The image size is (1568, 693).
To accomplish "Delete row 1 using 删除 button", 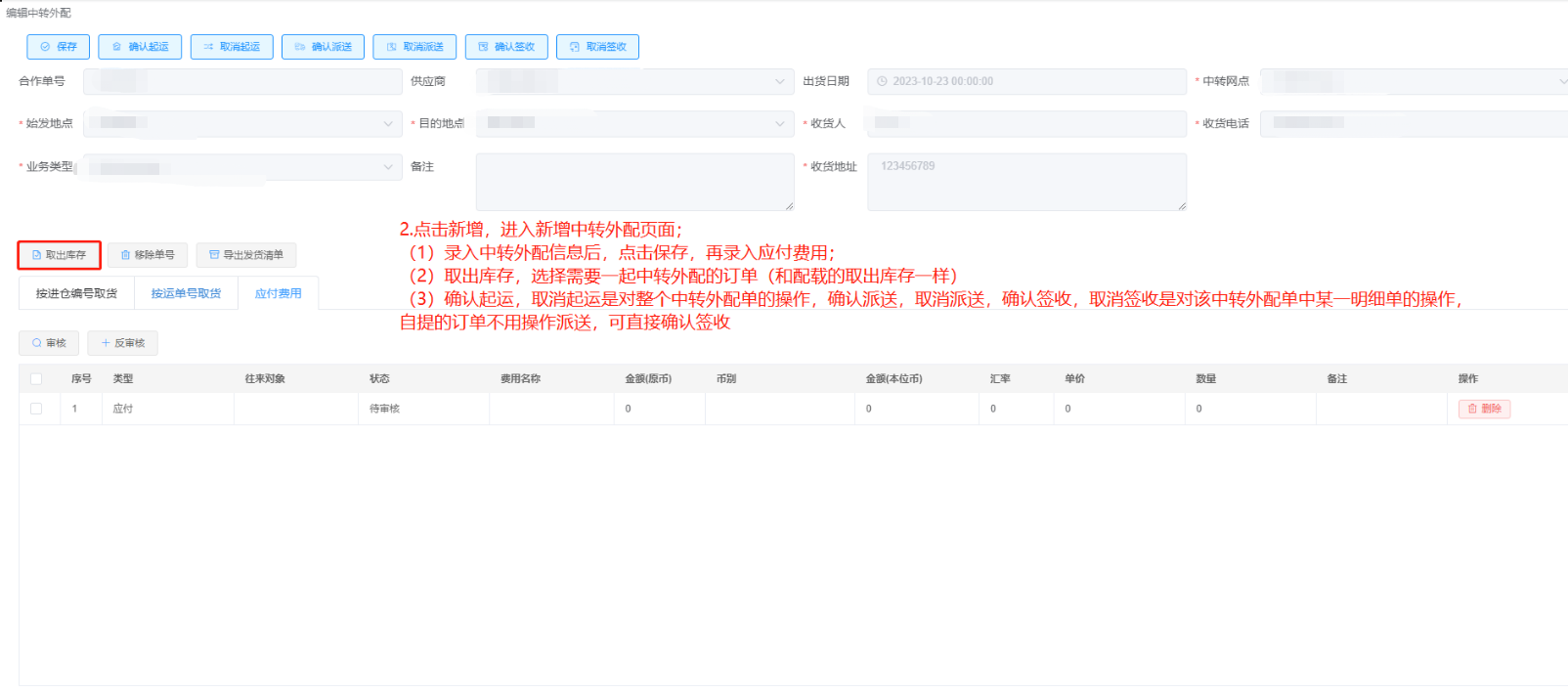I will coord(1484,409).
